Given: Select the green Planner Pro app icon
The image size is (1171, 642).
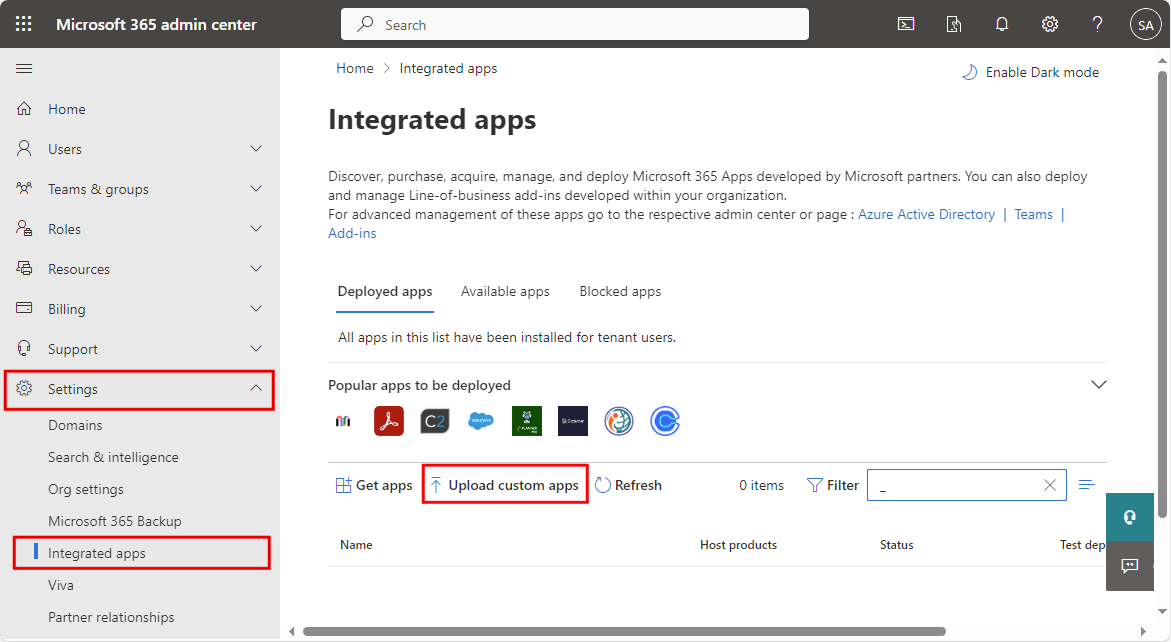Looking at the screenshot, I should pos(527,421).
